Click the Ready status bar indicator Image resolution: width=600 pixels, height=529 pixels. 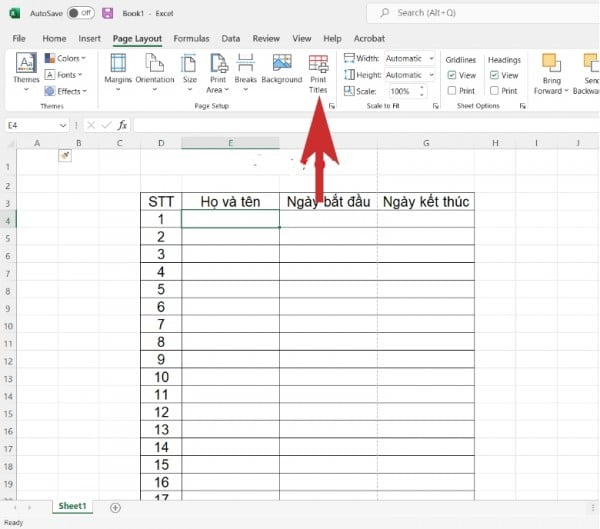(13, 523)
